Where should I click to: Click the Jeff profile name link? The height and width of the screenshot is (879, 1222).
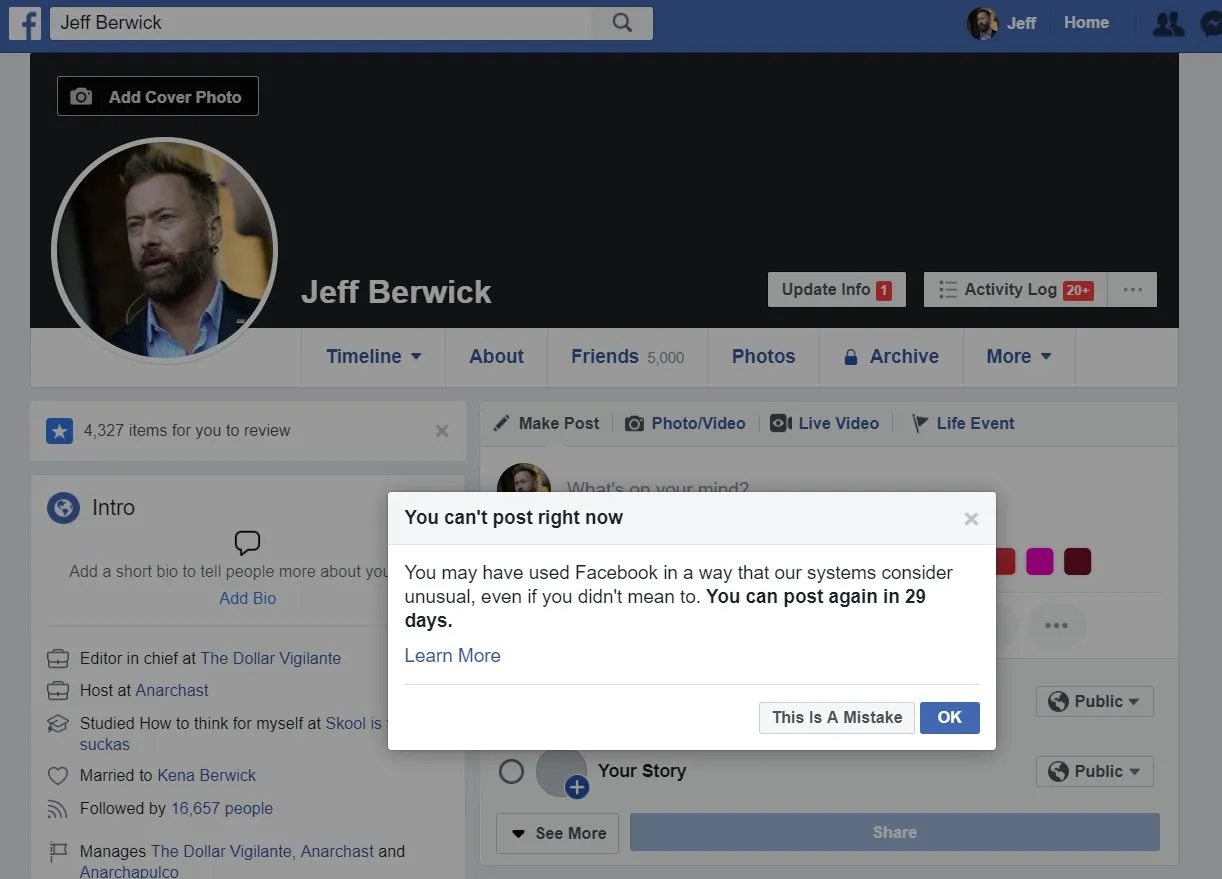tap(1021, 23)
